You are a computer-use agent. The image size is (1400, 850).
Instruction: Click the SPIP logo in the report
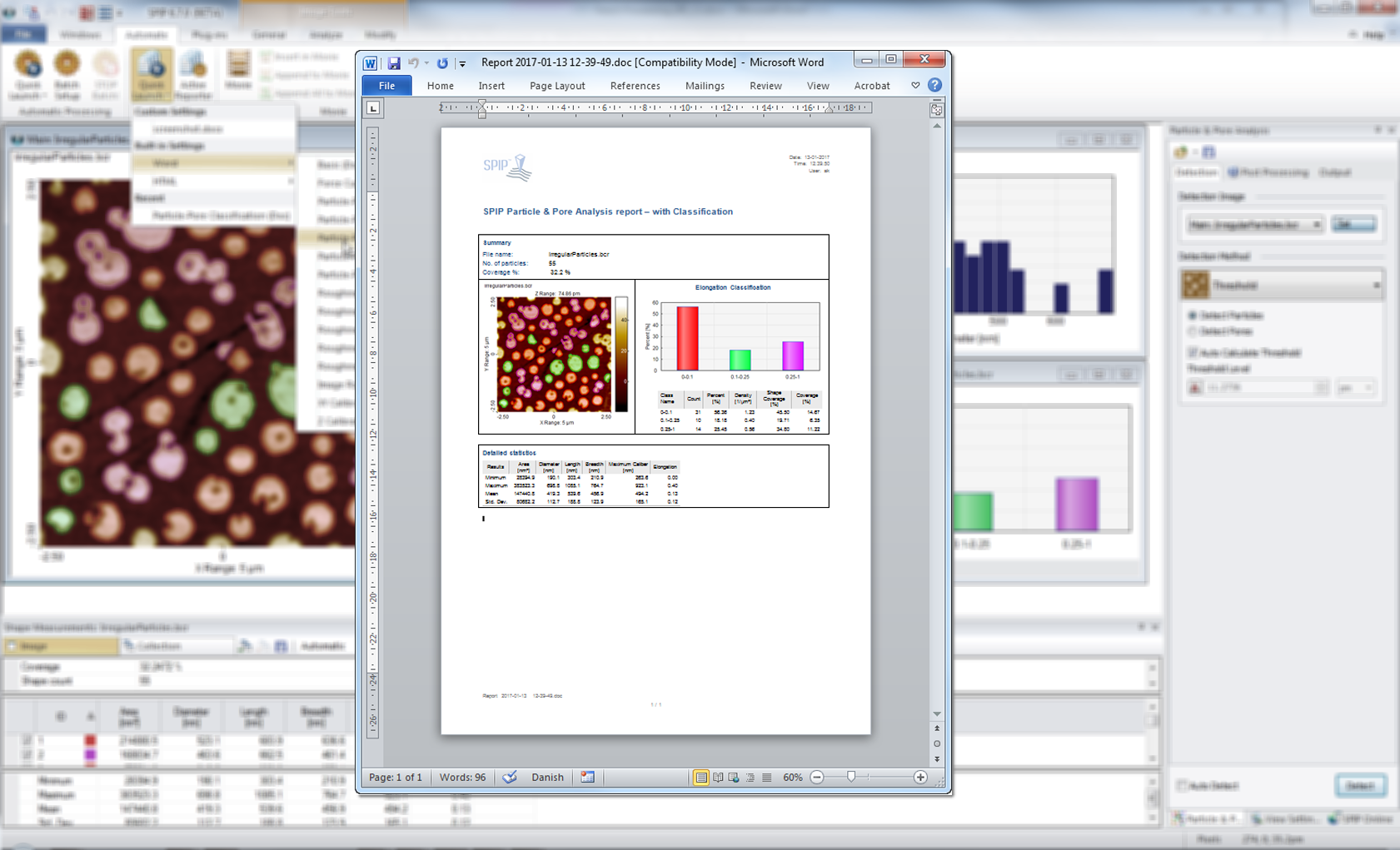point(507,167)
